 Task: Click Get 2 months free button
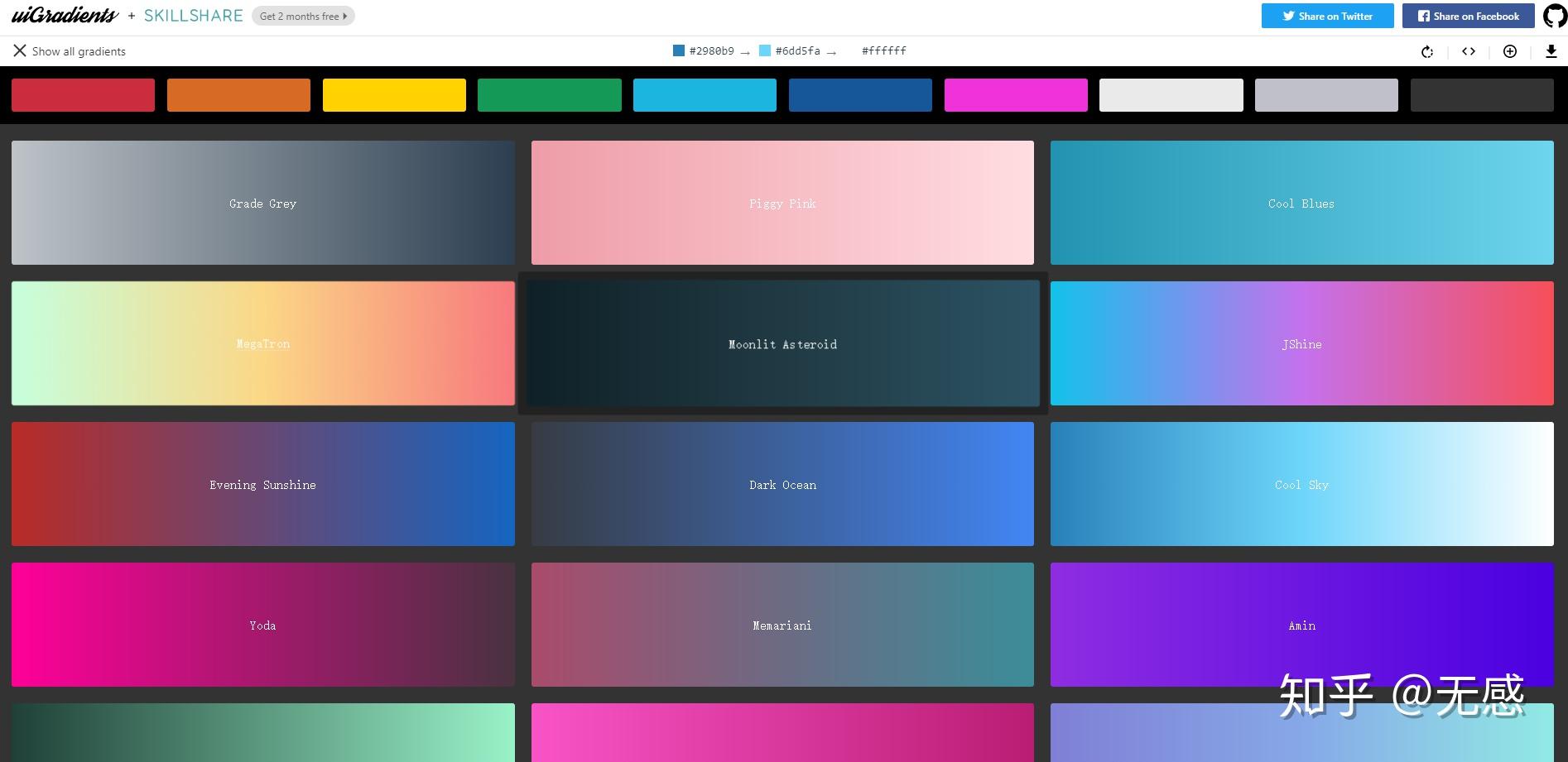tap(303, 16)
